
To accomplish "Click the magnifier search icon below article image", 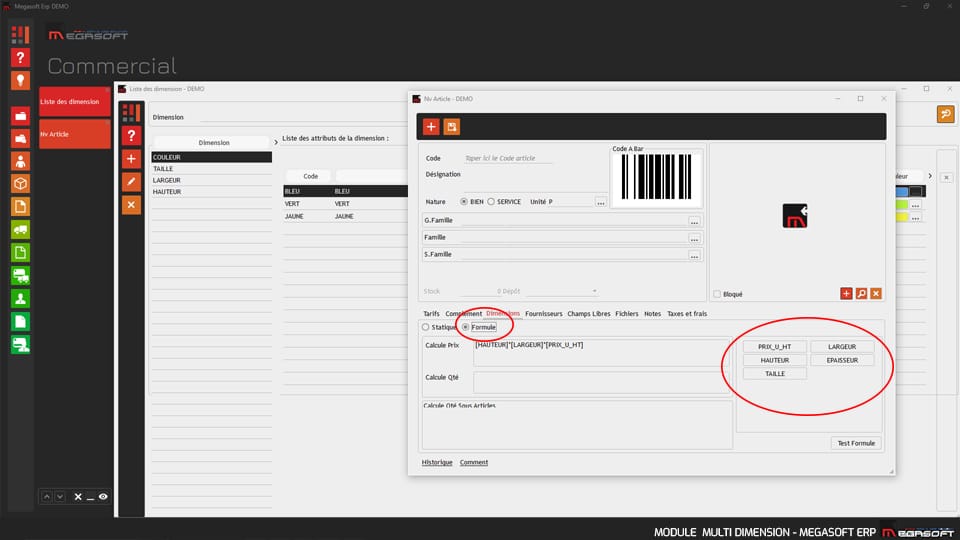I will 861,293.
